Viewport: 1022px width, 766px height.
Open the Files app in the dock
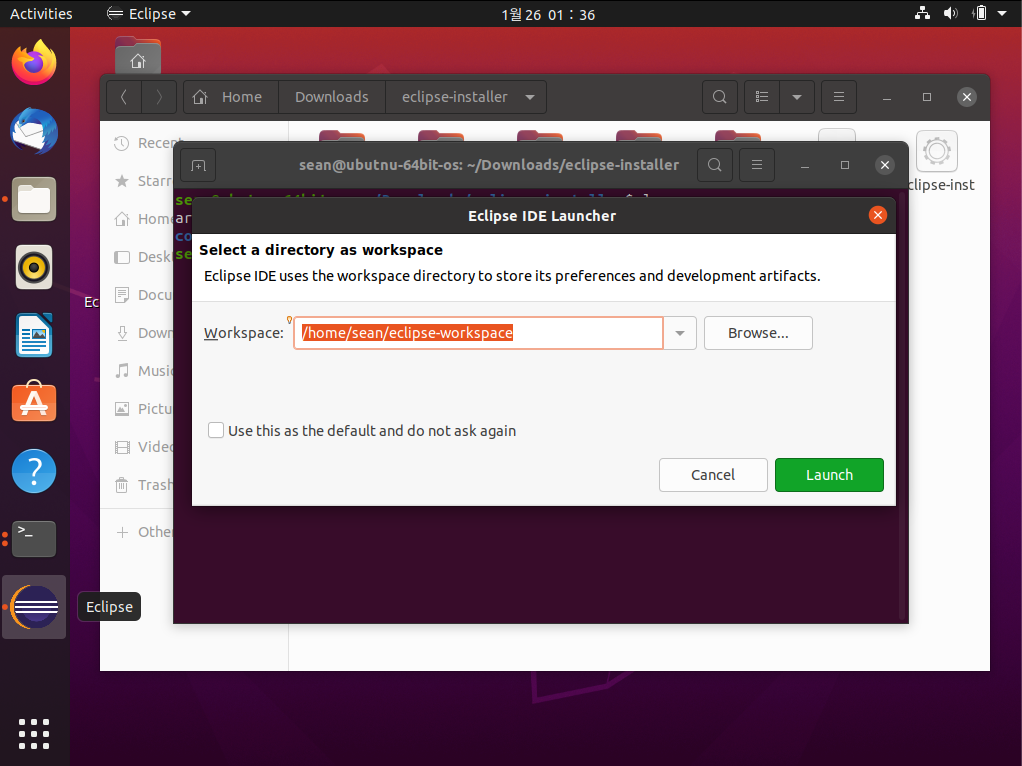tap(34, 199)
